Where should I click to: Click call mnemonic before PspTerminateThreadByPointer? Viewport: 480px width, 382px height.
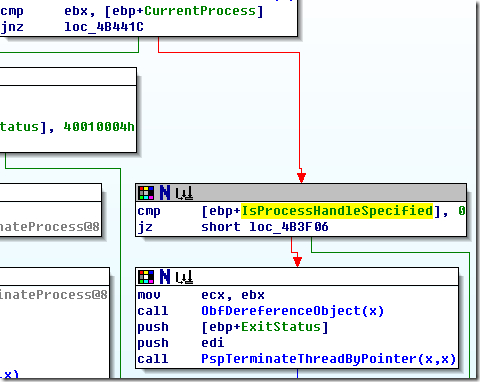[x=153, y=359]
